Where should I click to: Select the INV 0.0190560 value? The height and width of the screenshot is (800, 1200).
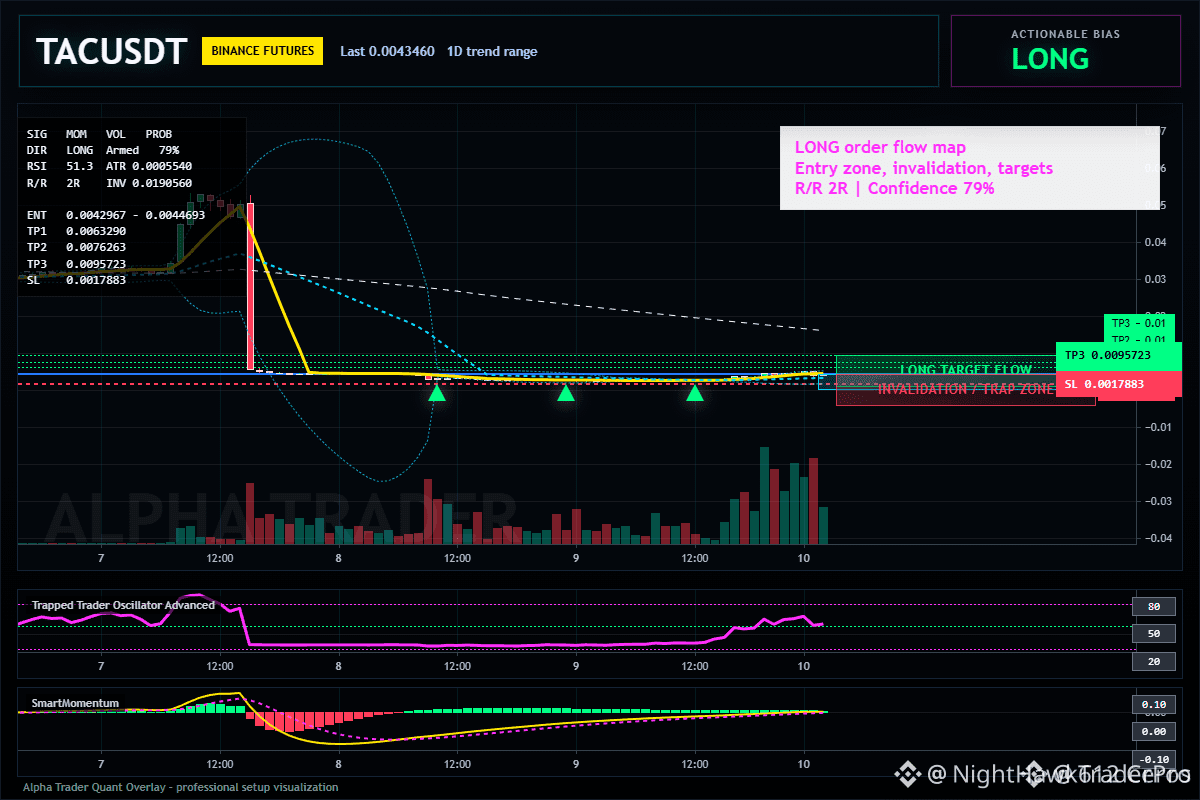point(149,184)
